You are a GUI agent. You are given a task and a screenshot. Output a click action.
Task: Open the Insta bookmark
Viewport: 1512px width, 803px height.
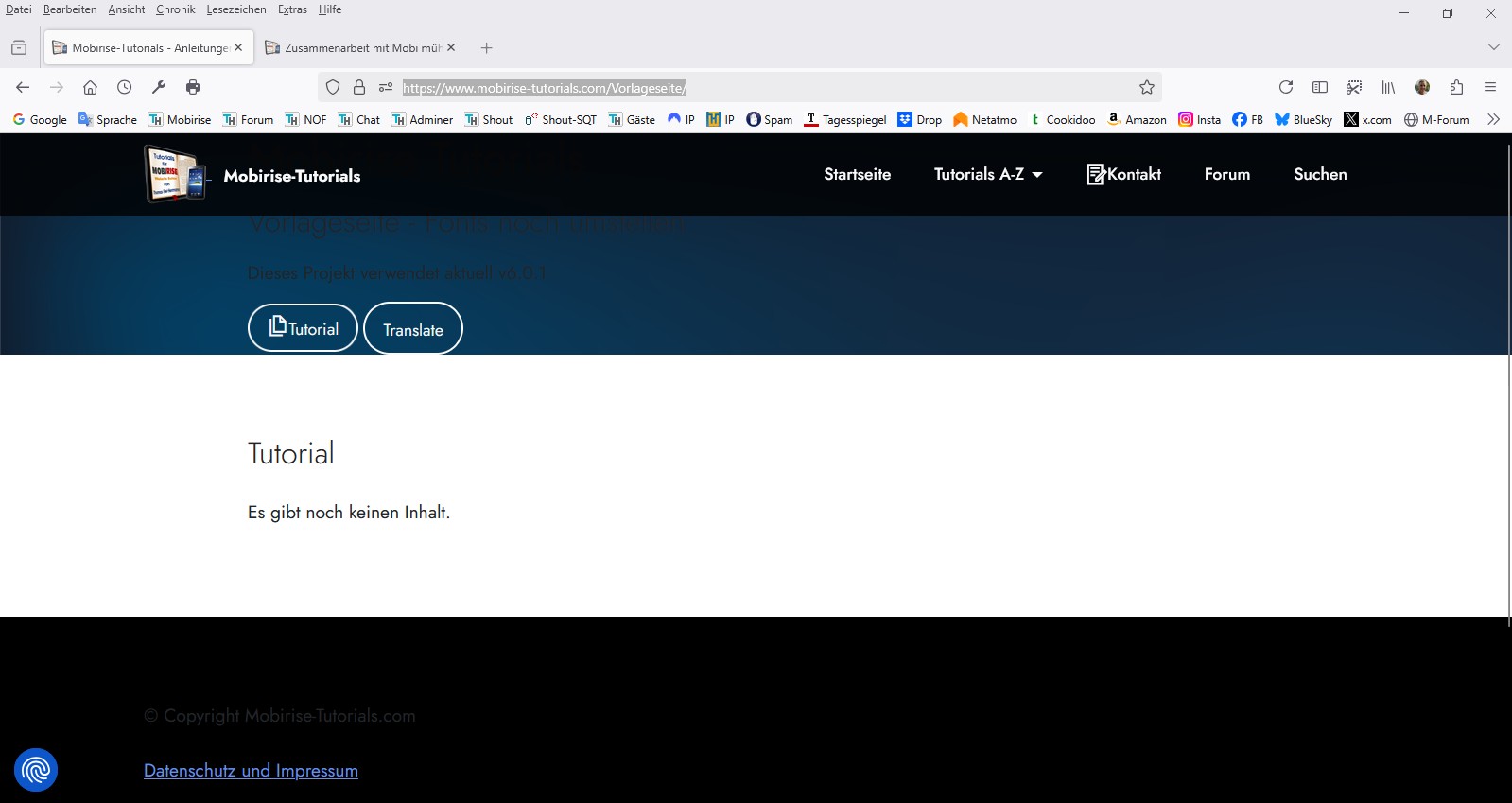point(1200,119)
